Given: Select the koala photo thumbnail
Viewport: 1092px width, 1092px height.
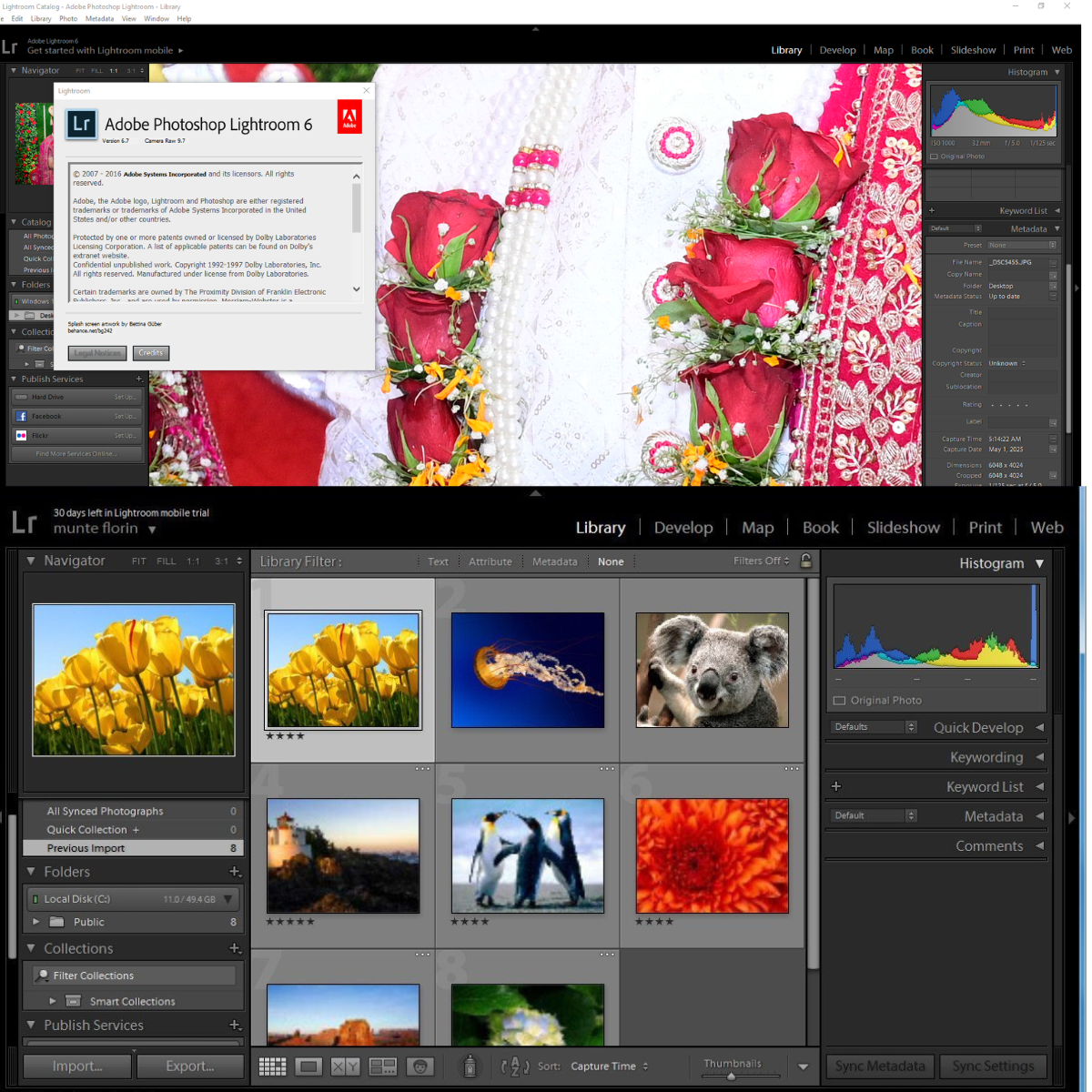Looking at the screenshot, I should pyautogui.click(x=712, y=670).
